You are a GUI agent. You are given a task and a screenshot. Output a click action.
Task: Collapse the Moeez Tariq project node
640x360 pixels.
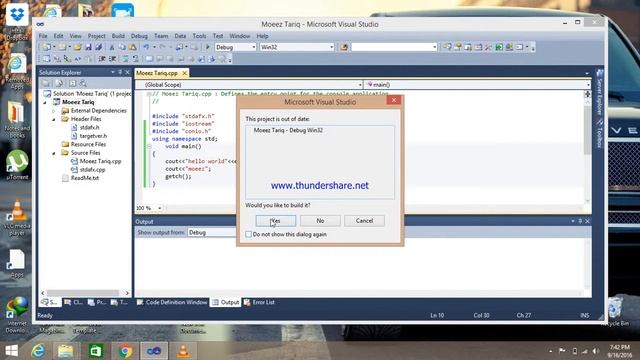(x=45, y=102)
